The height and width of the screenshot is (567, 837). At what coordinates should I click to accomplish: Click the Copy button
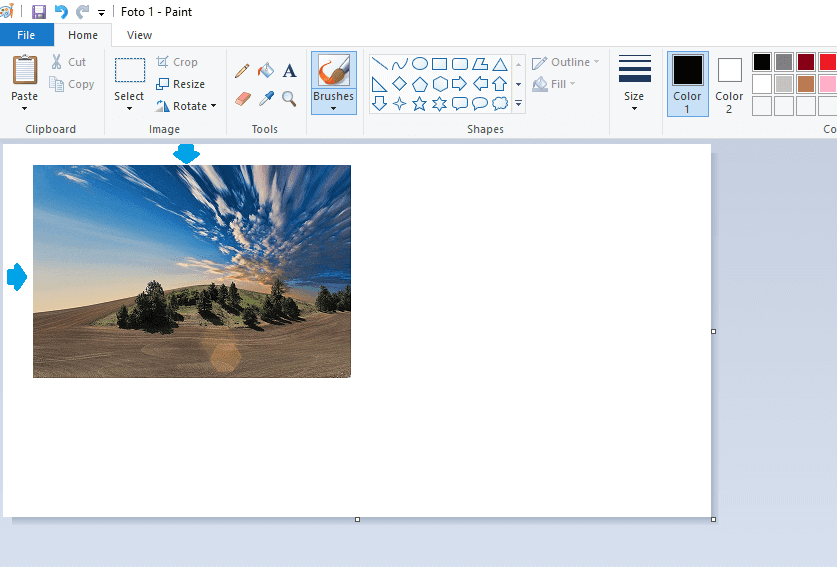tap(72, 84)
